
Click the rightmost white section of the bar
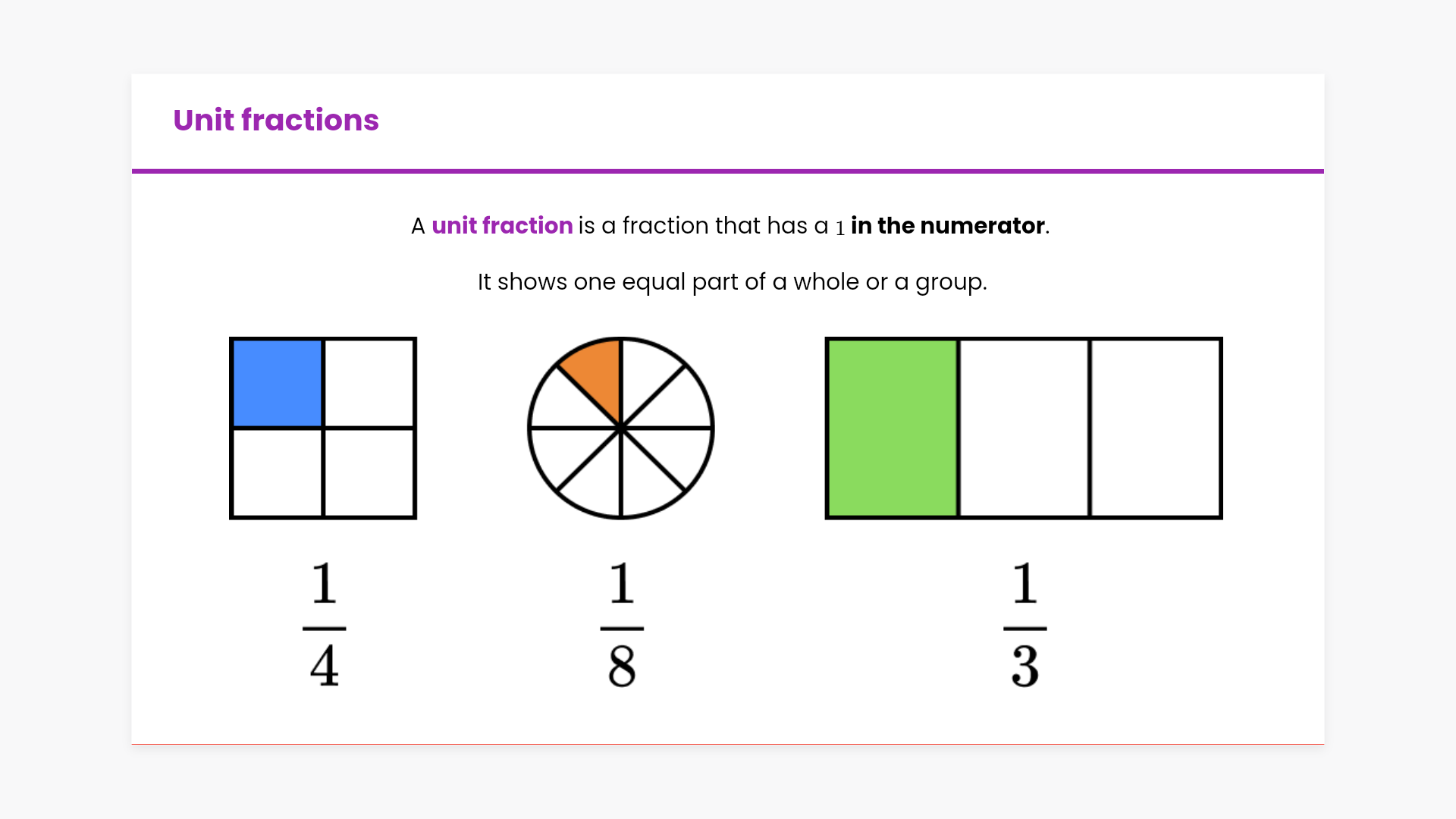[1156, 428]
